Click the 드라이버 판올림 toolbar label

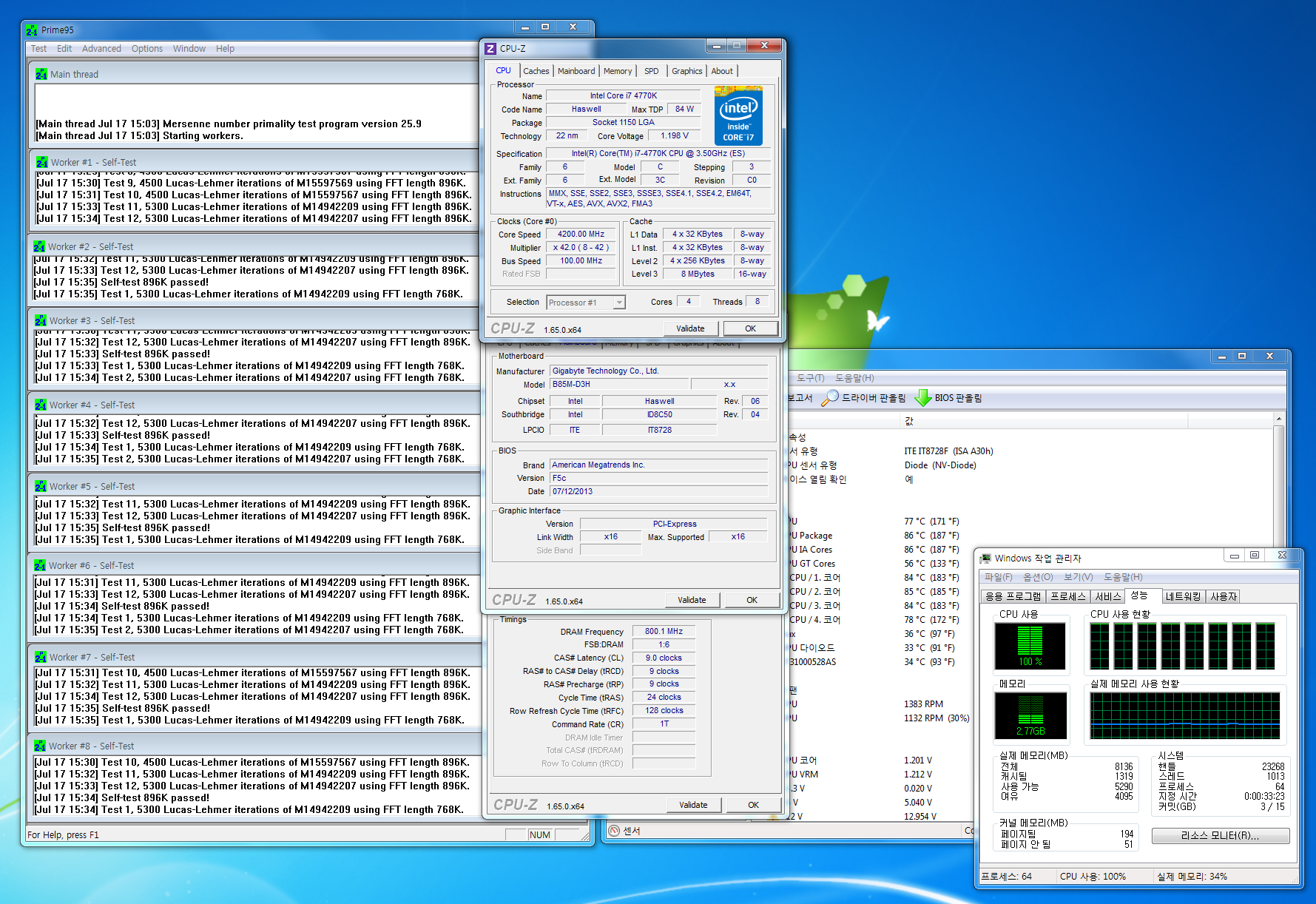(x=874, y=398)
